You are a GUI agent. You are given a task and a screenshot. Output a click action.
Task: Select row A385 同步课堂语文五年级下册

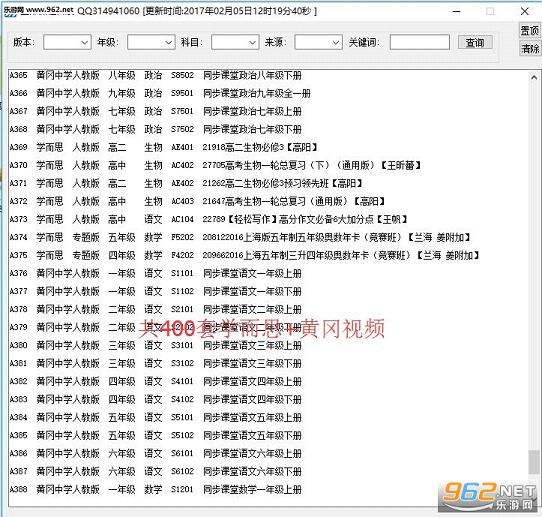coord(156,435)
